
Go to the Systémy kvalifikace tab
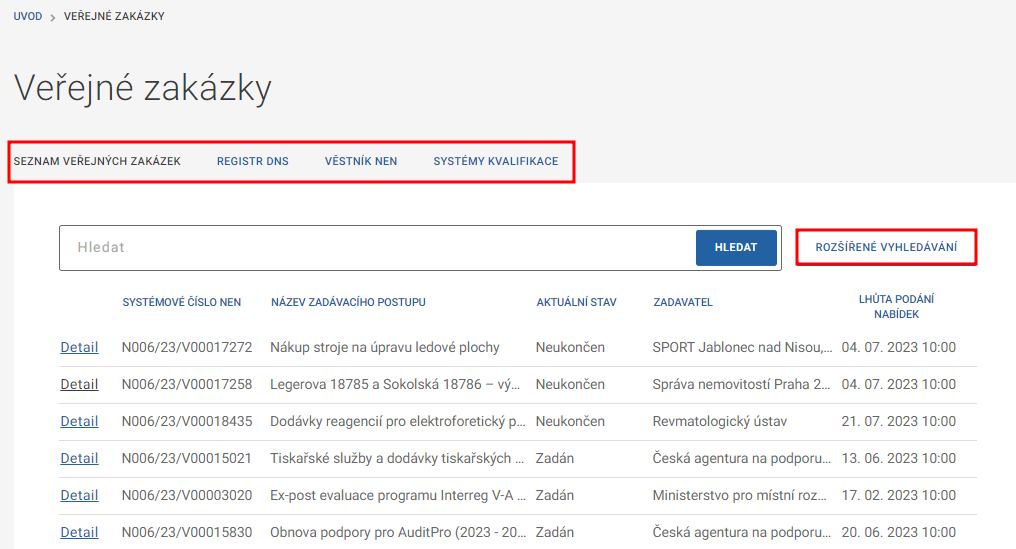coord(495,161)
